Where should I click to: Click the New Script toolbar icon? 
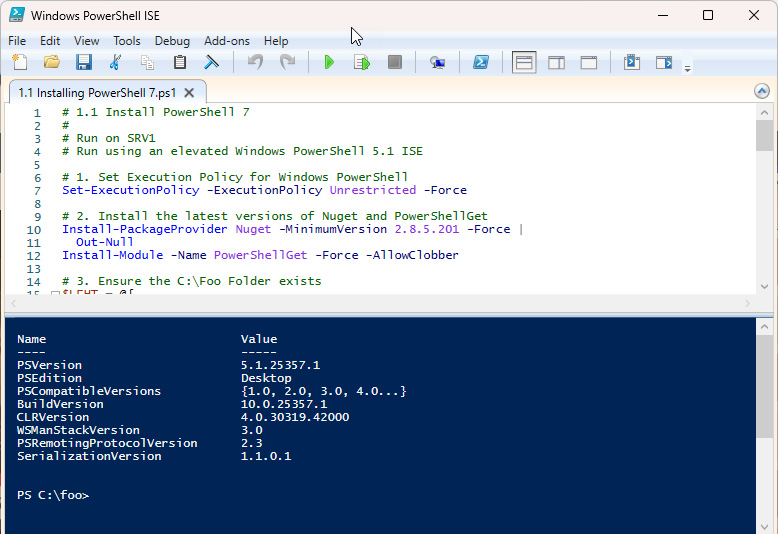tap(19, 63)
